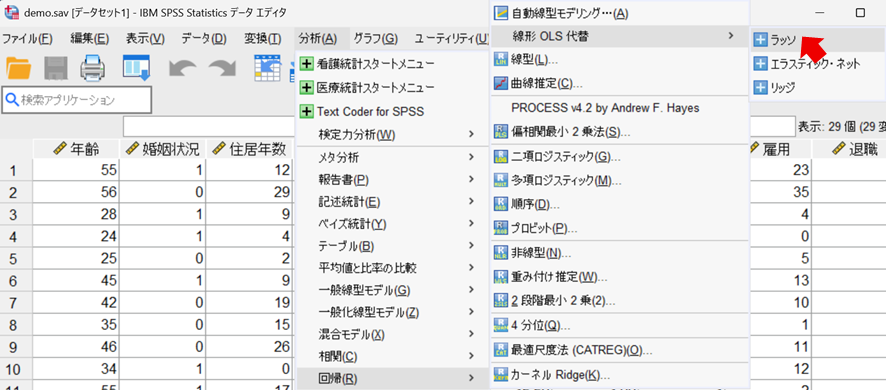Click the 看護統計スタートメニュー plus icon
The width and height of the screenshot is (886, 390).
(x=307, y=63)
